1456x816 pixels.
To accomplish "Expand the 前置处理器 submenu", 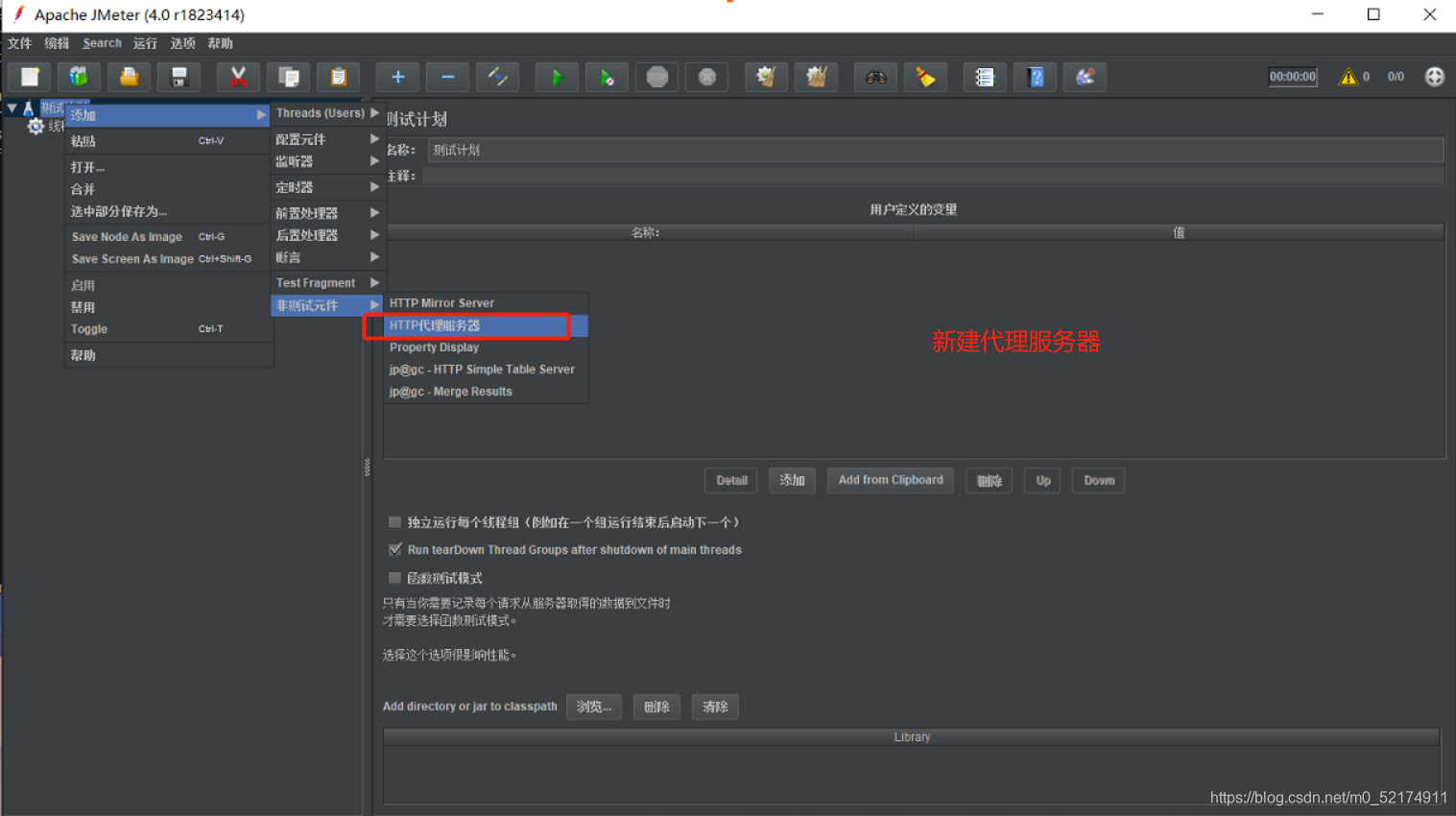I will (x=327, y=213).
